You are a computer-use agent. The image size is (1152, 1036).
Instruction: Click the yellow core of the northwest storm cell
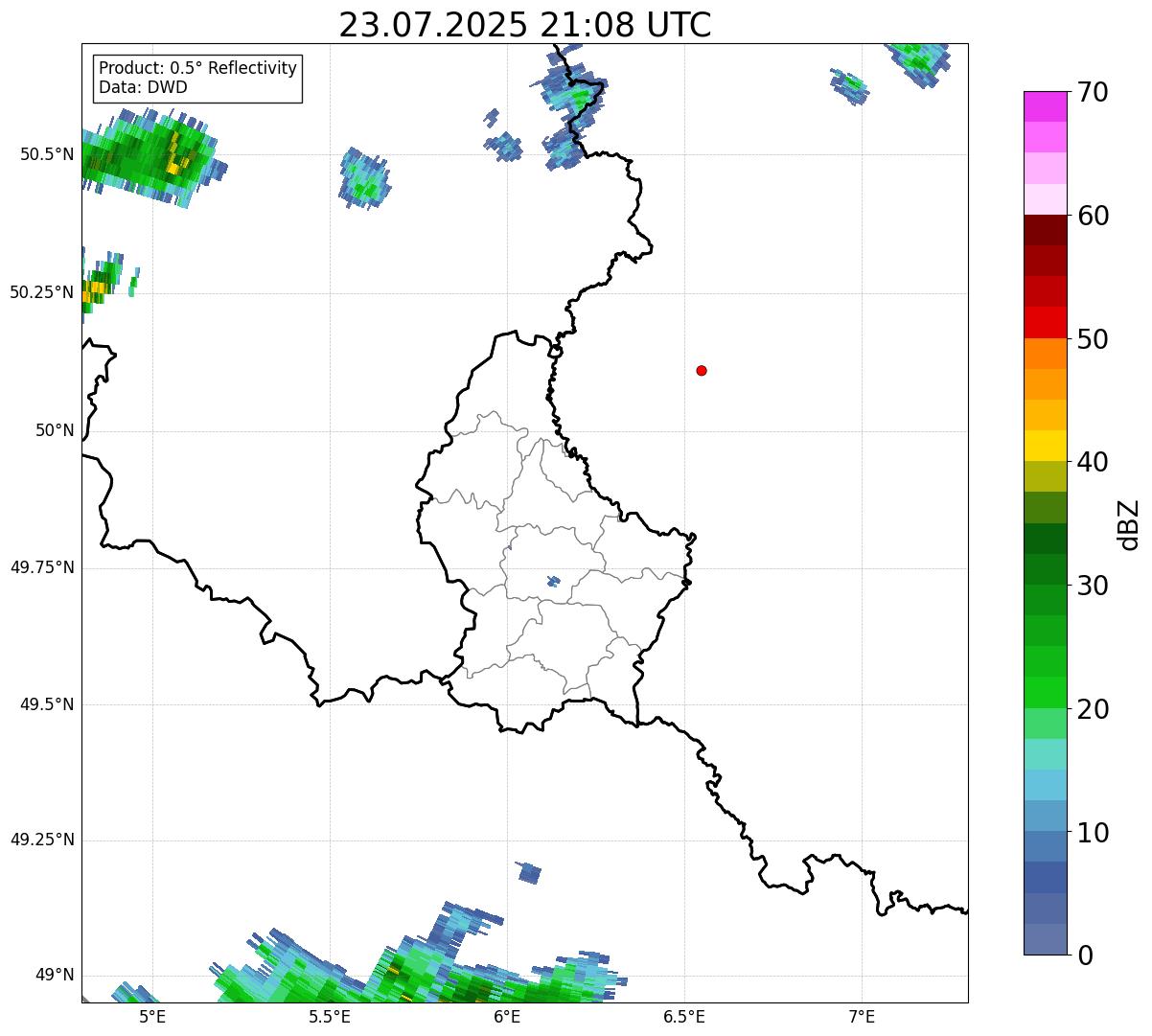pos(174,153)
